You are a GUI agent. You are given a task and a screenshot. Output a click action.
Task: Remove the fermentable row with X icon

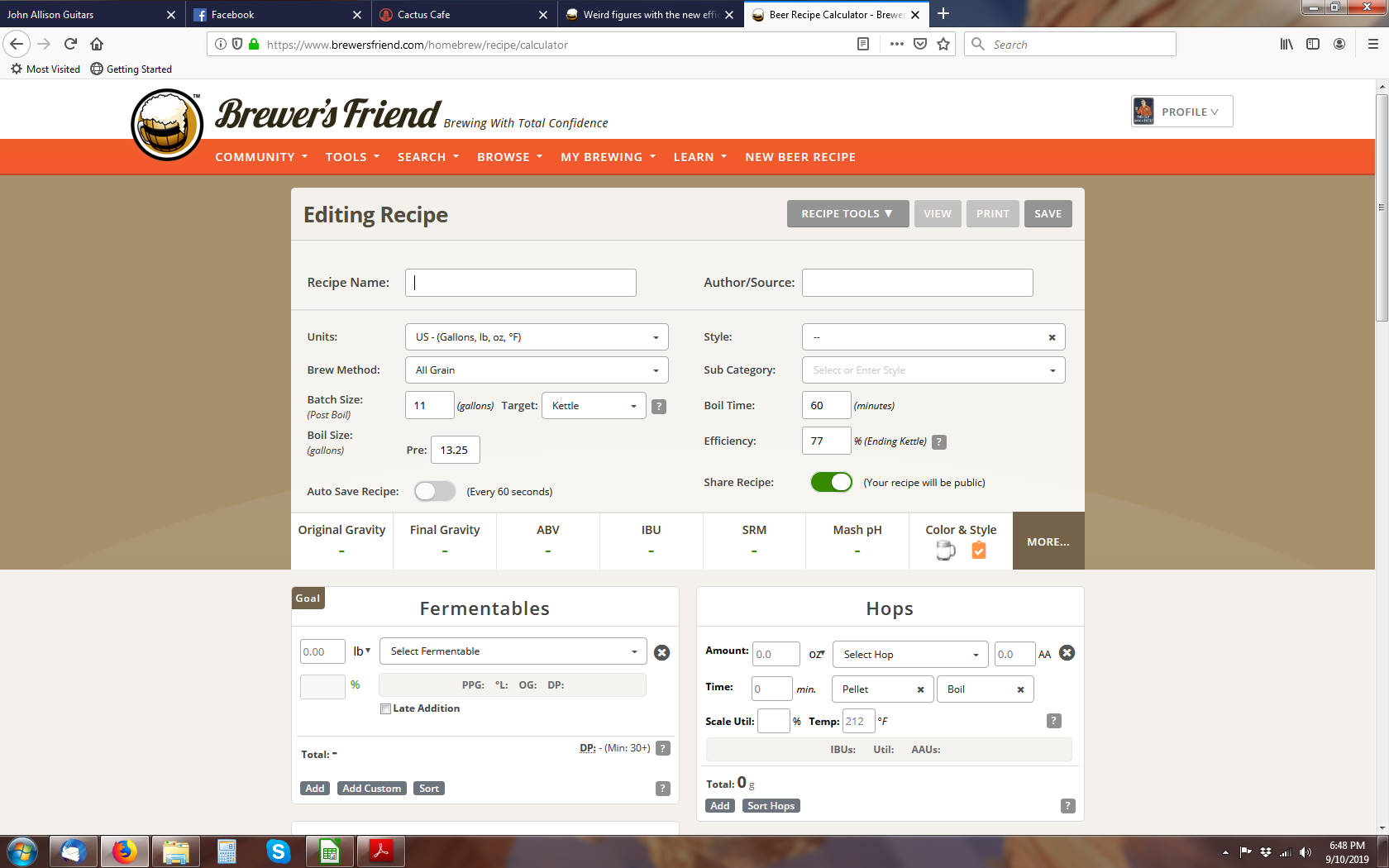pyautogui.click(x=661, y=652)
